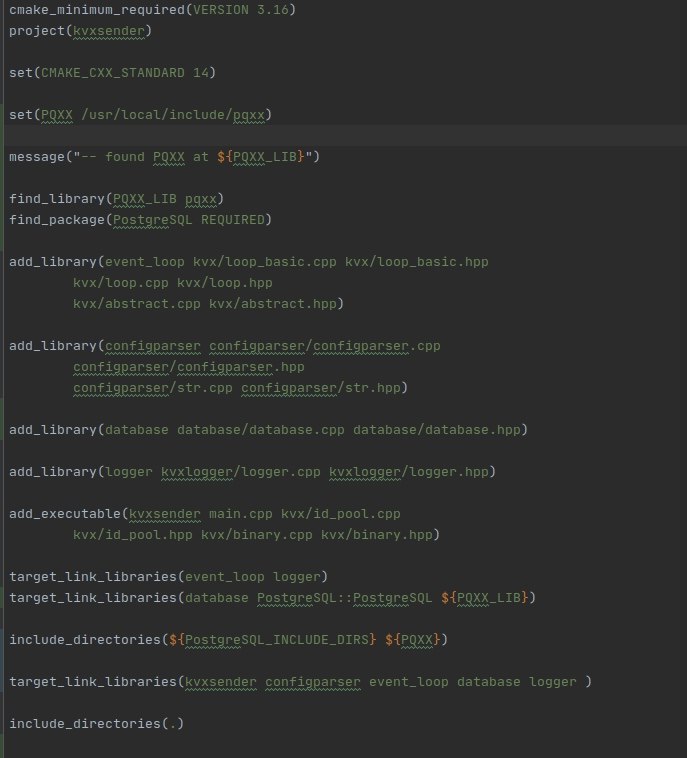Viewport: 687px width, 758px height.
Task: Click kvx/loop_basic.cpp source file
Action: 264,262
